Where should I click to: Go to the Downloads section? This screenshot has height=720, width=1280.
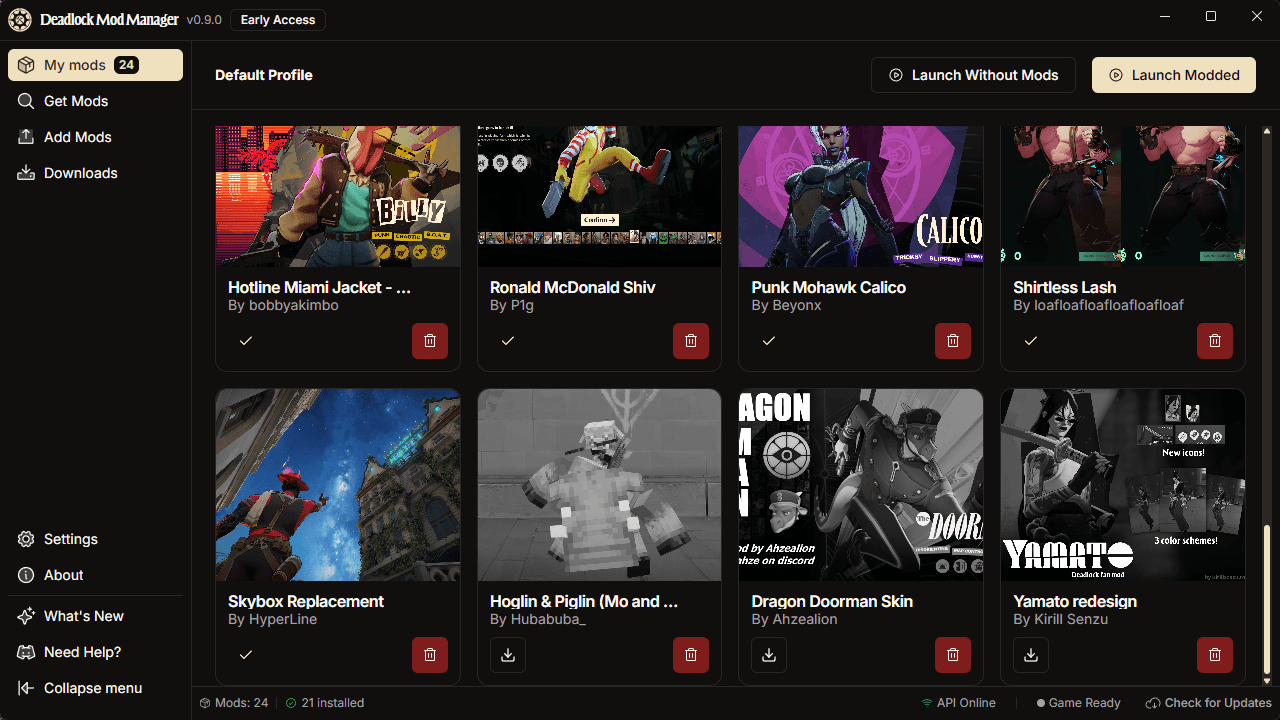click(x=80, y=173)
